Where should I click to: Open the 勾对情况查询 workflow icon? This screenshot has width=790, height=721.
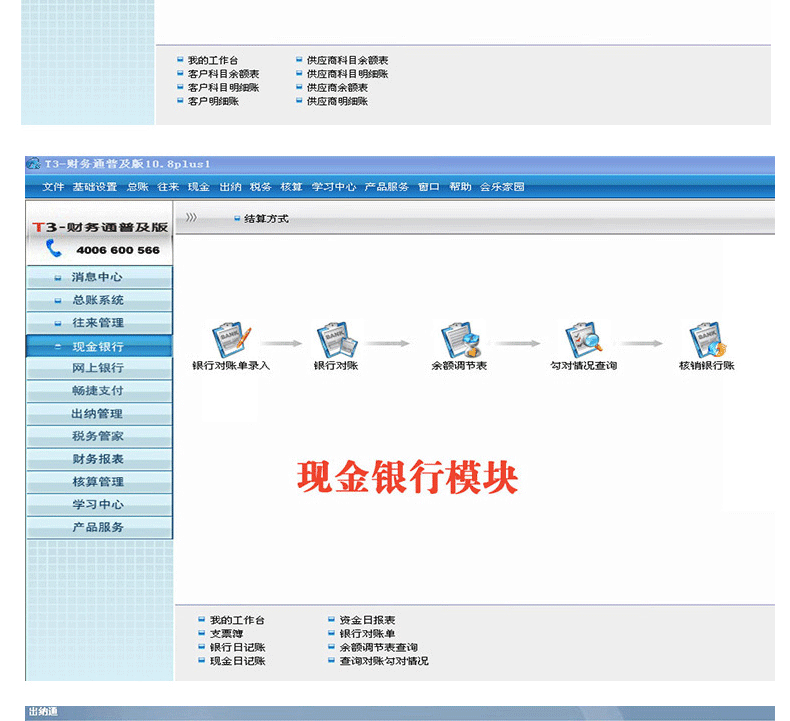coord(583,339)
